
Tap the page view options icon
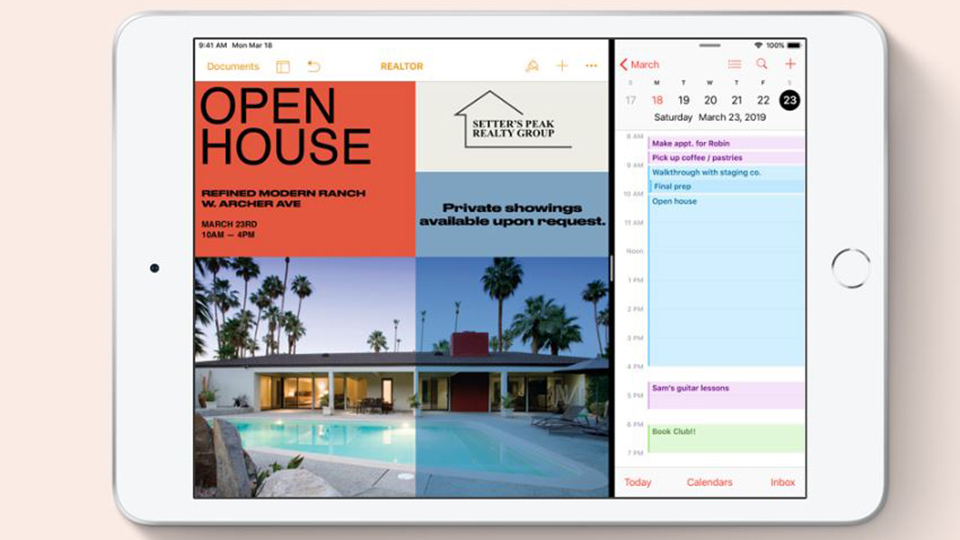tap(283, 67)
